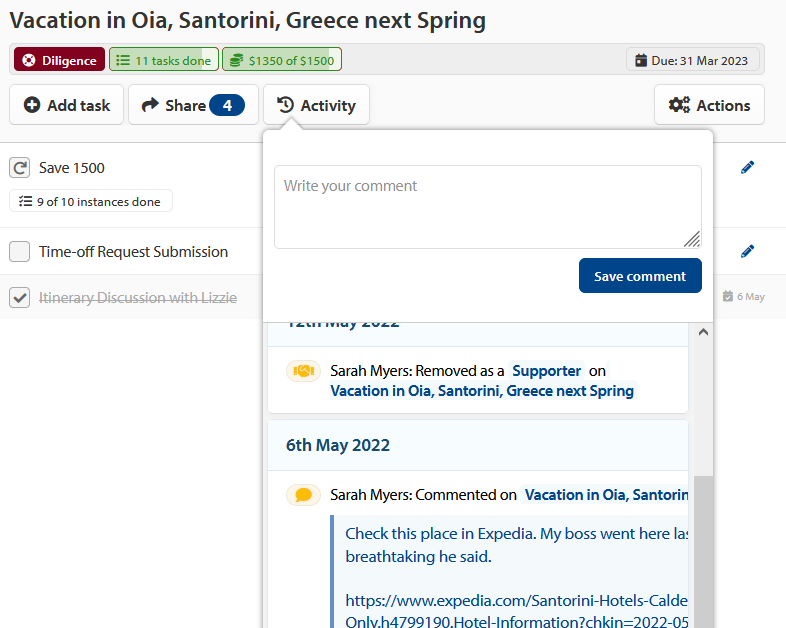The image size is (786, 628).
Task: Click the Save comment button
Action: pos(640,276)
